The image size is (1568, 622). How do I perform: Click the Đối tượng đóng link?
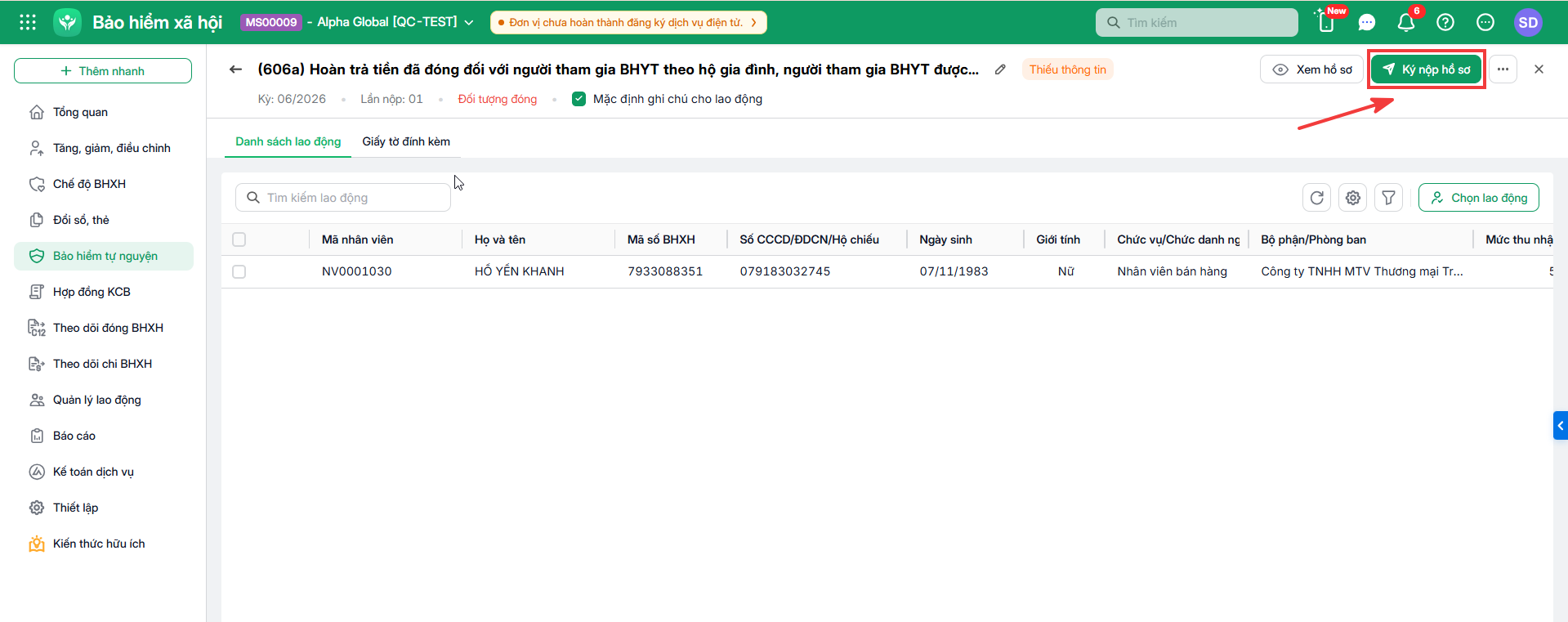coord(498,99)
